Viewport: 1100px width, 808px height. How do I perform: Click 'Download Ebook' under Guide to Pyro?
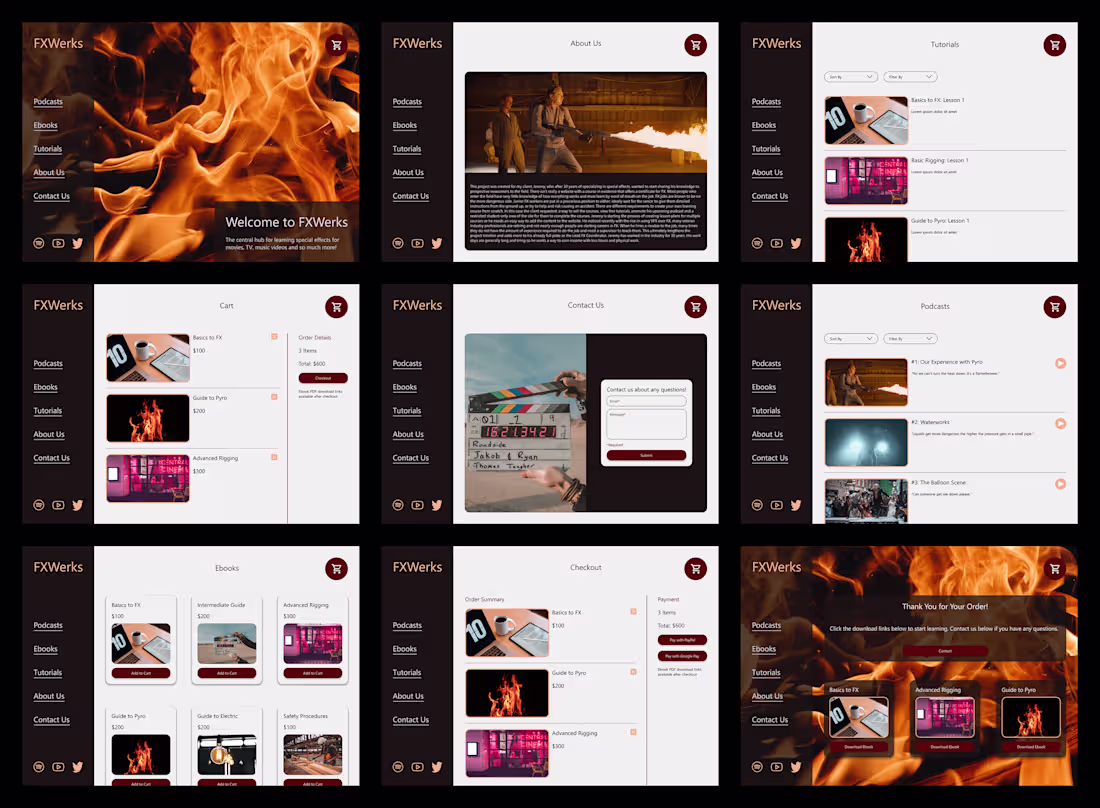1030,745
